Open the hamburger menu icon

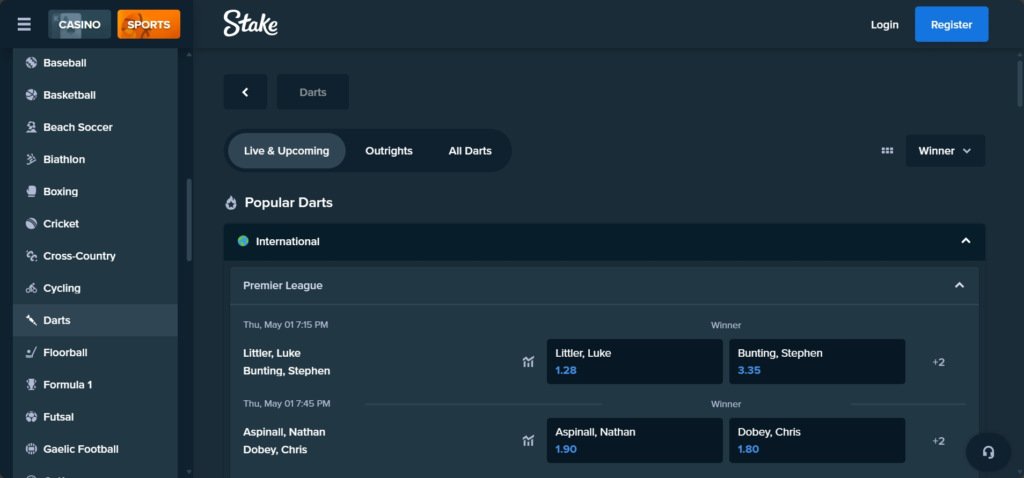coord(24,25)
